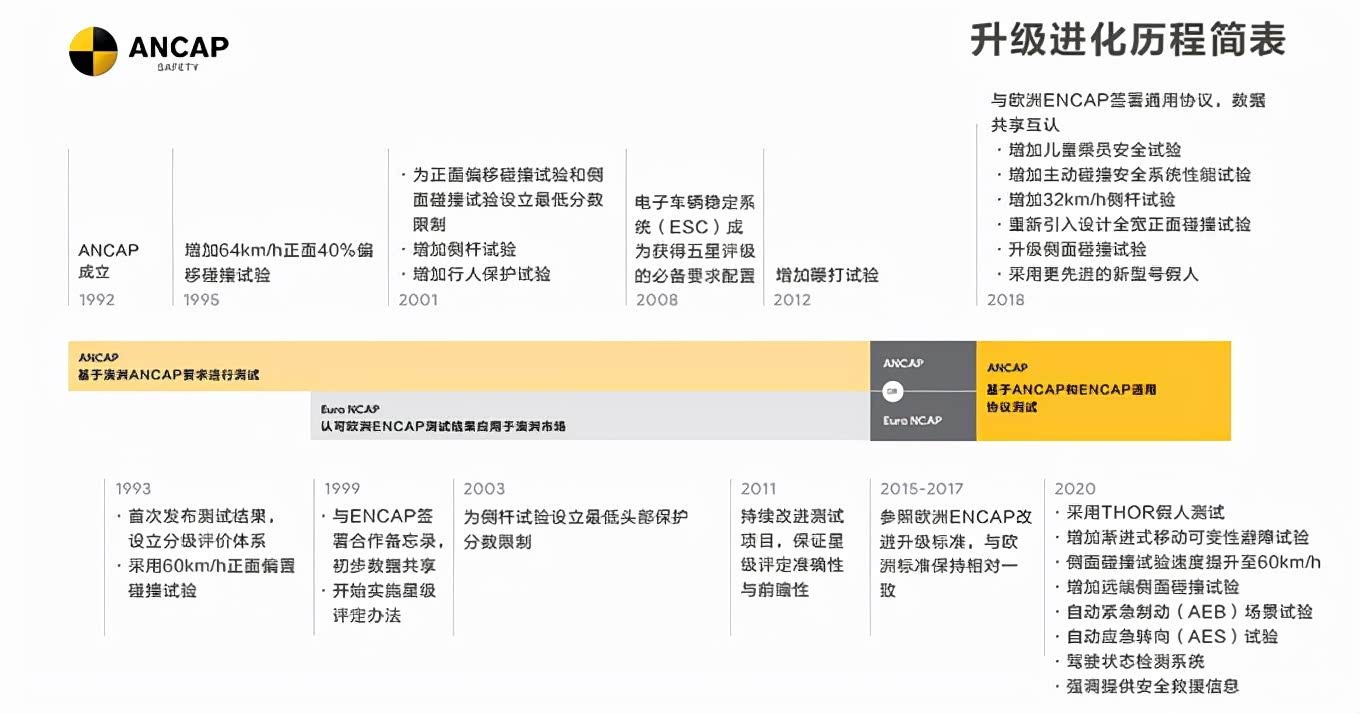Click the text 增加鞭打试验
Screen dimensions: 1360x714
(826, 274)
